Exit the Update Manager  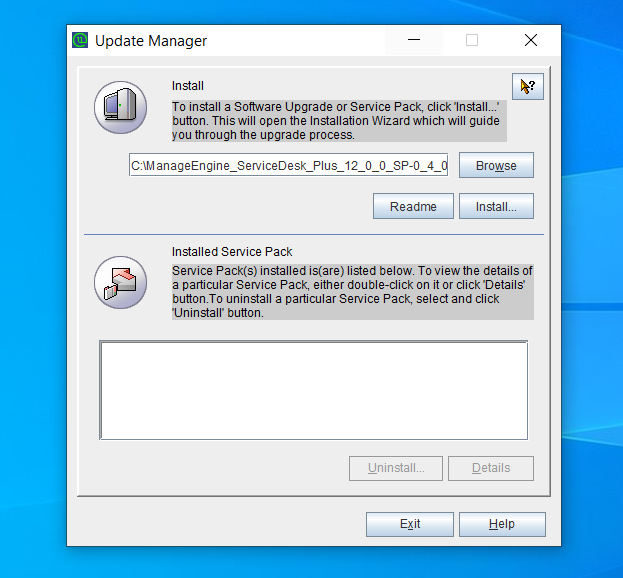click(410, 524)
